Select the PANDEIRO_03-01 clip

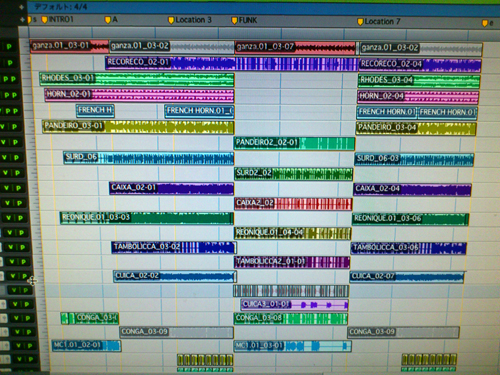[138, 127]
